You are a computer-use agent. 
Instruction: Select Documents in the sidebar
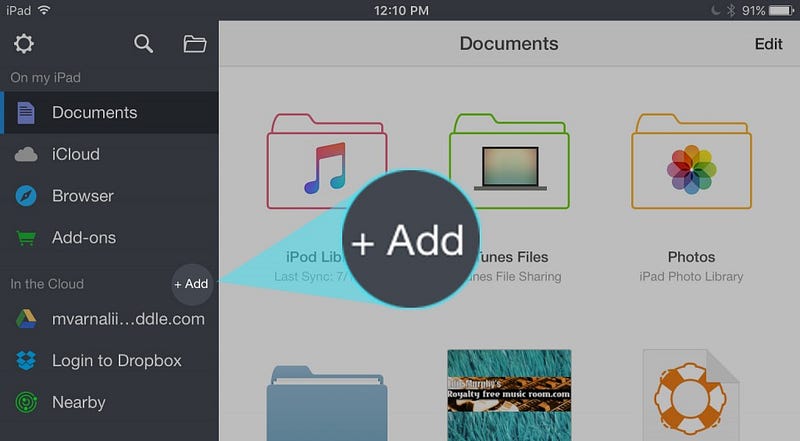[109, 113]
